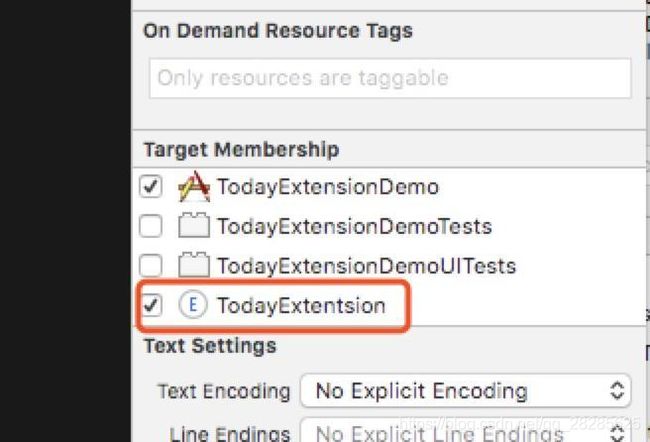Select the TodayExtentsion target name
Viewport: 650px width, 442px height.
pyautogui.click(x=301, y=306)
